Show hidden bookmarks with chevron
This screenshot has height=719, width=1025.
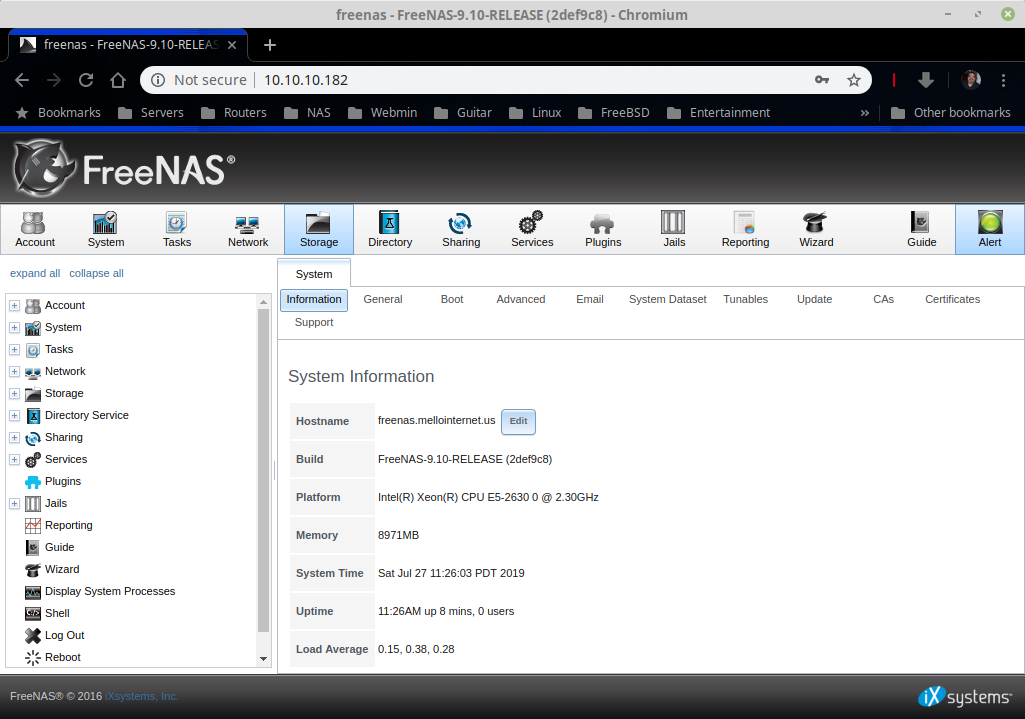click(x=865, y=113)
